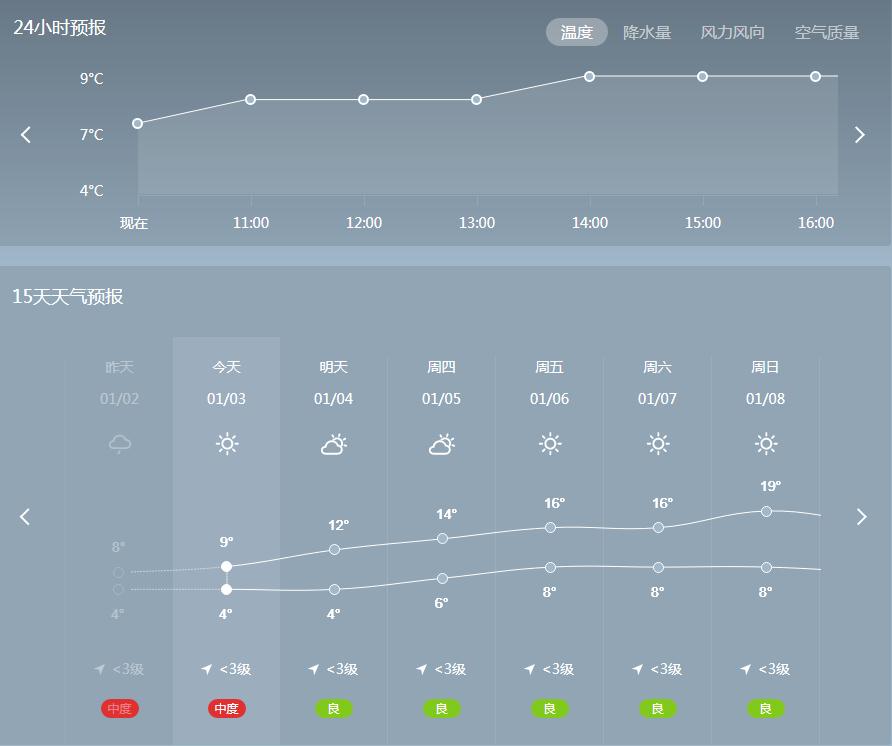Click the <3级 wind text under 周五

[558, 669]
